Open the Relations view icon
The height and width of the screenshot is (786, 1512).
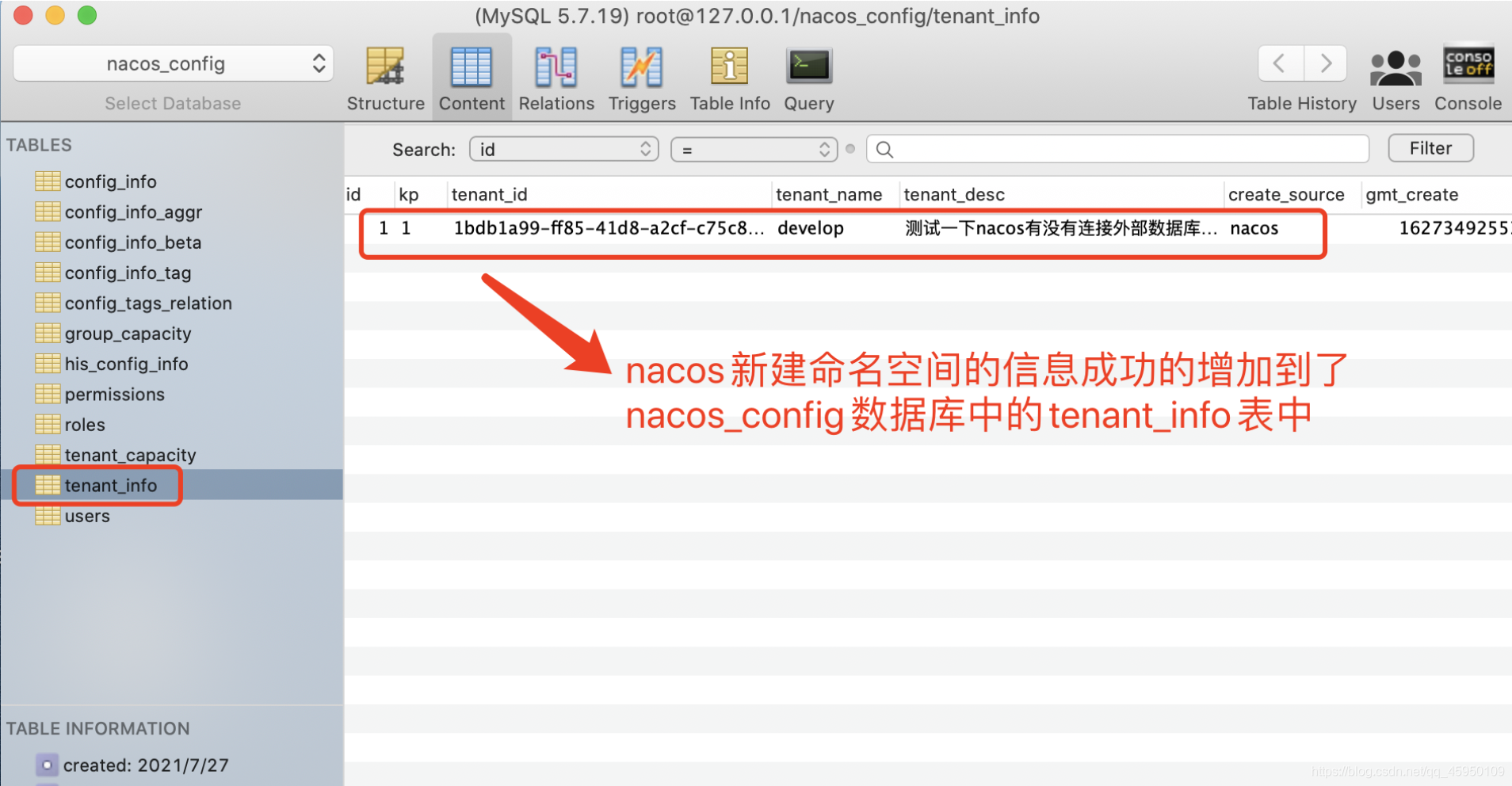pyautogui.click(x=556, y=67)
